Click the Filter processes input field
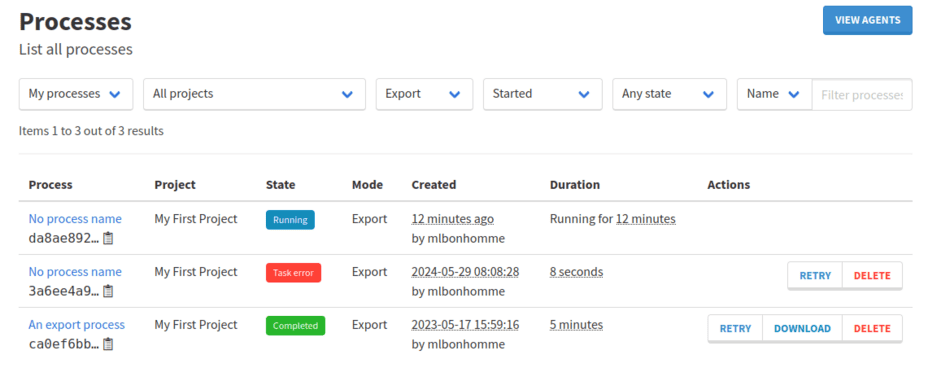928x368 pixels. point(862,95)
